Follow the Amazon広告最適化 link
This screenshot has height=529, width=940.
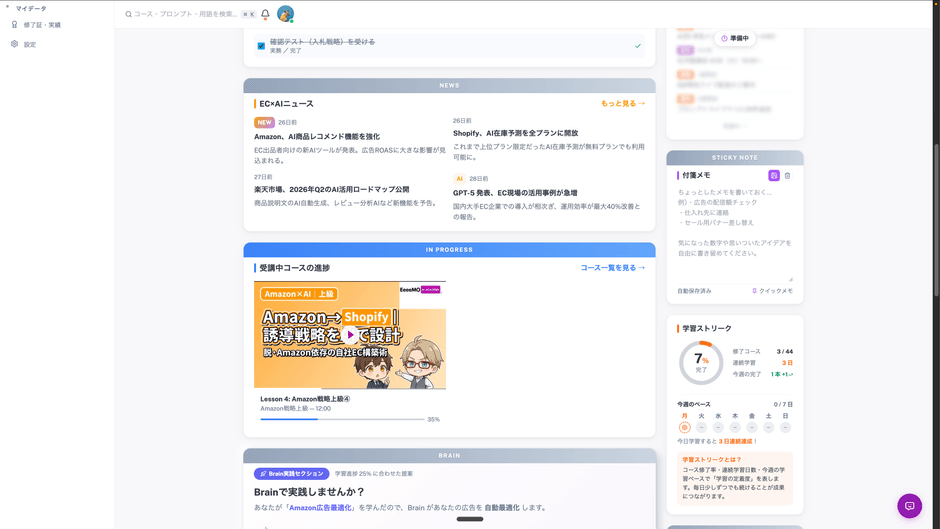click(320, 507)
